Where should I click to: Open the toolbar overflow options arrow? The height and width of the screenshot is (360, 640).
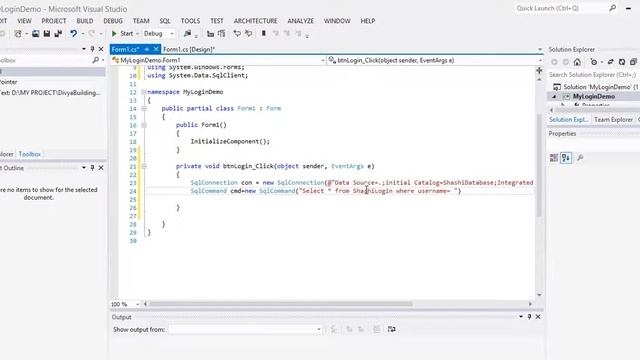pyautogui.click(x=307, y=36)
